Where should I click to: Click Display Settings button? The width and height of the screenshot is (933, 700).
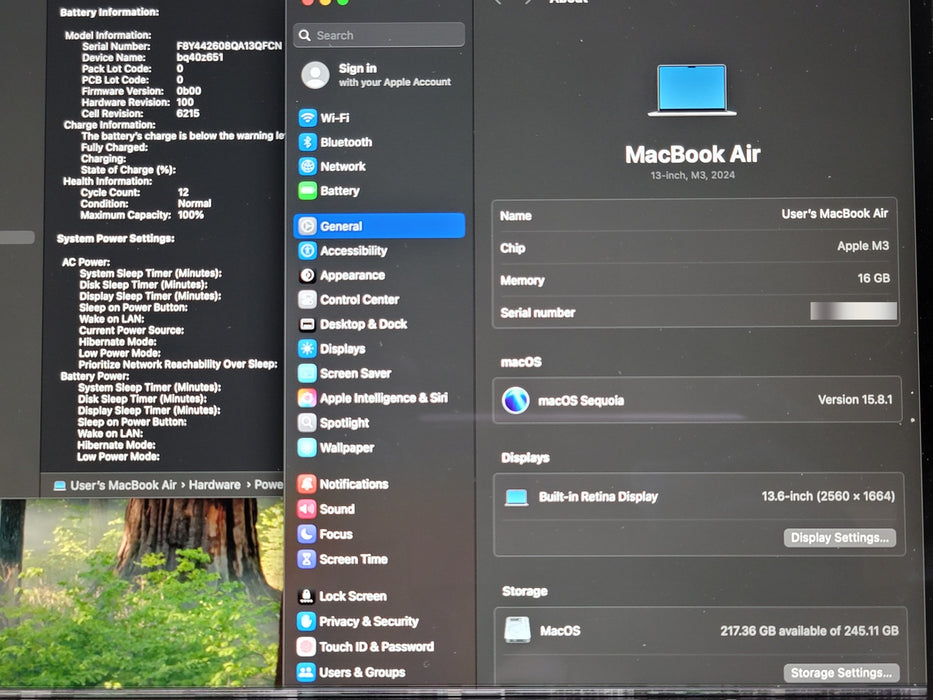coord(840,538)
